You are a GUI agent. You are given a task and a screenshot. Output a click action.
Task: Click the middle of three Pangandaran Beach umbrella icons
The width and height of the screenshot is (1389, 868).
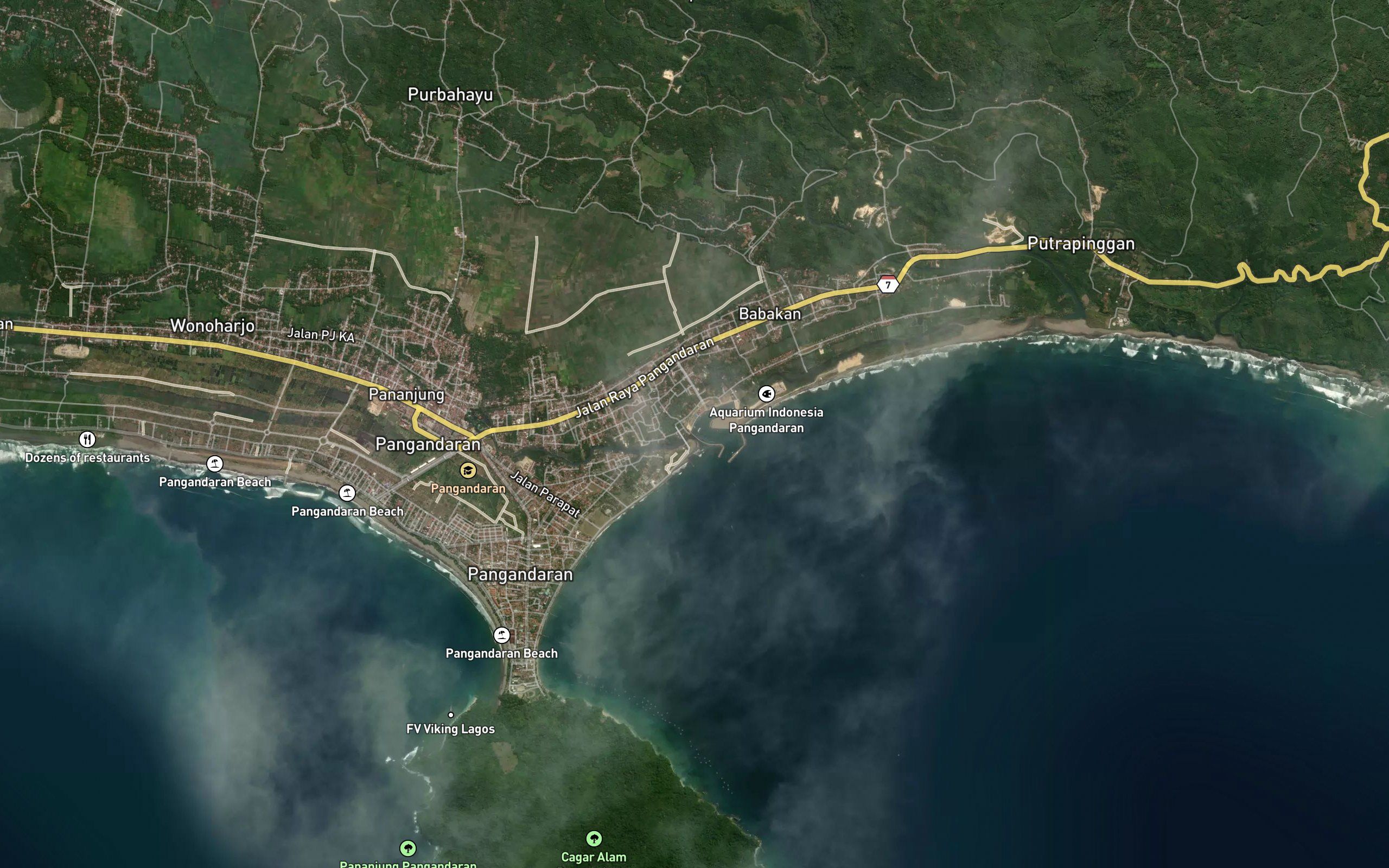347,493
